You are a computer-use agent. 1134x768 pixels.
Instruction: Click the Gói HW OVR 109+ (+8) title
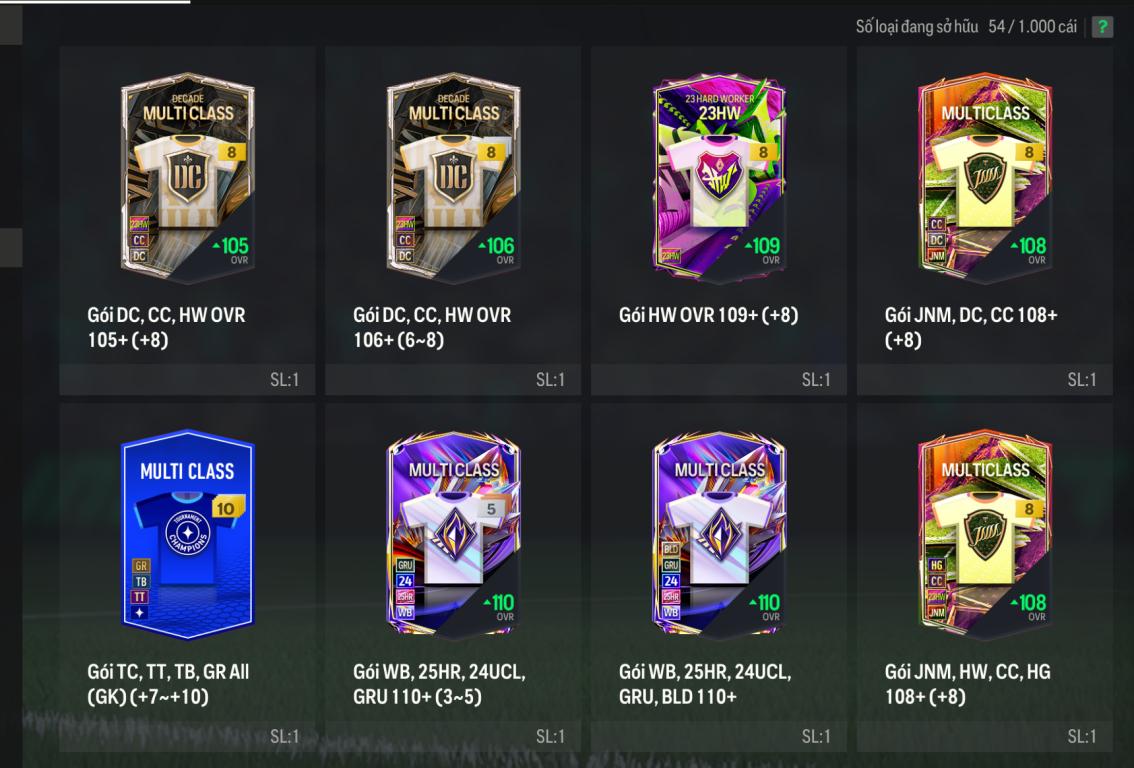709,315
